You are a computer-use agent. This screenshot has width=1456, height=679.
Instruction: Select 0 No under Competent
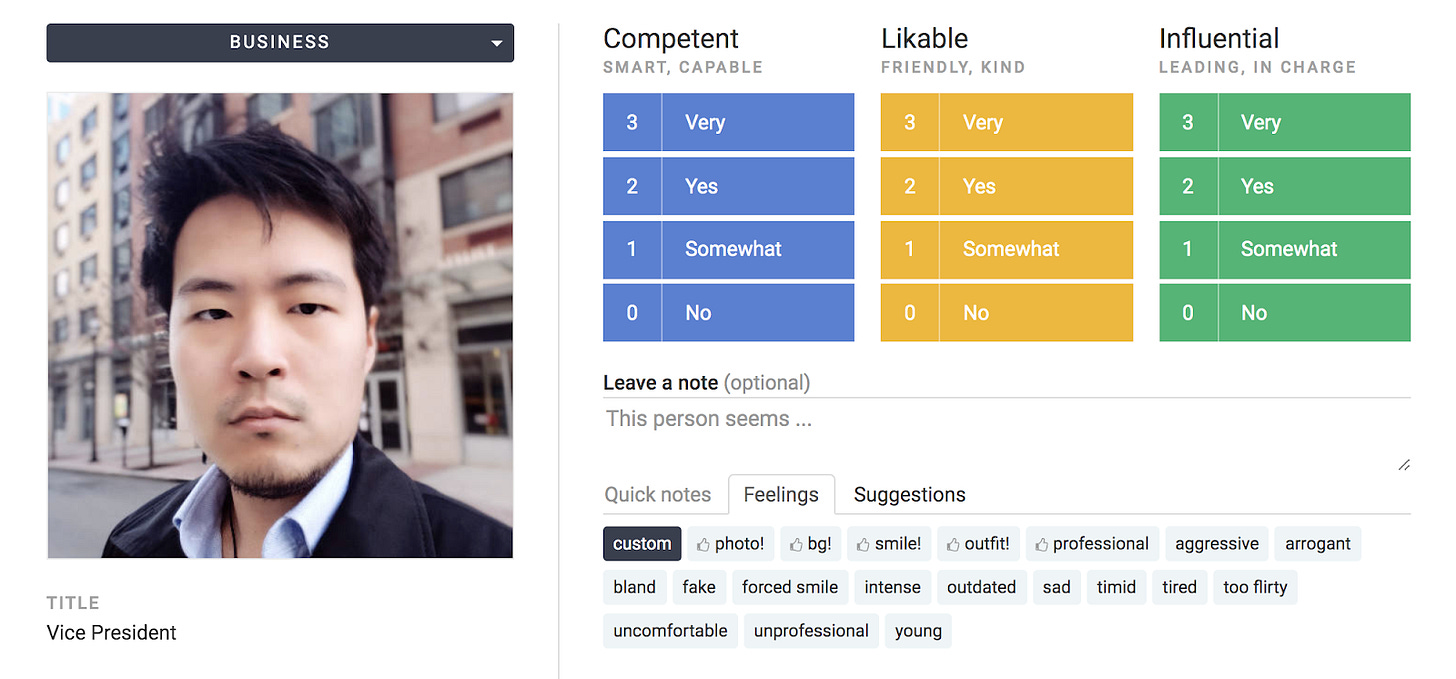728,313
